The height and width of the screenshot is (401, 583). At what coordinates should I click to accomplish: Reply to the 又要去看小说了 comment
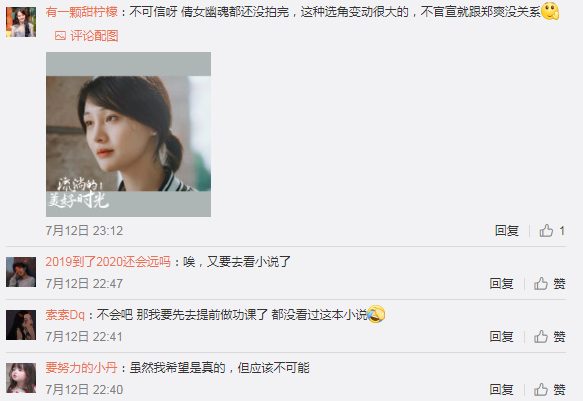[x=502, y=284]
